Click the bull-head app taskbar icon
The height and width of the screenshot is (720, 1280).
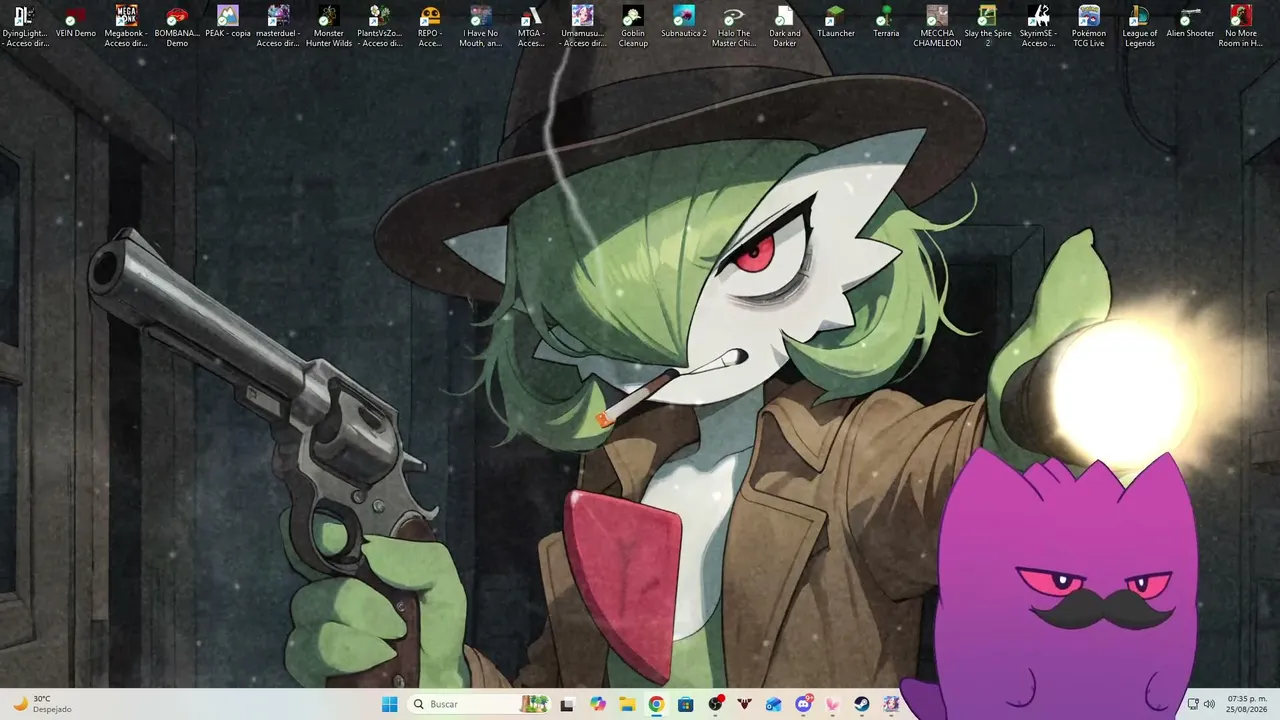(744, 704)
